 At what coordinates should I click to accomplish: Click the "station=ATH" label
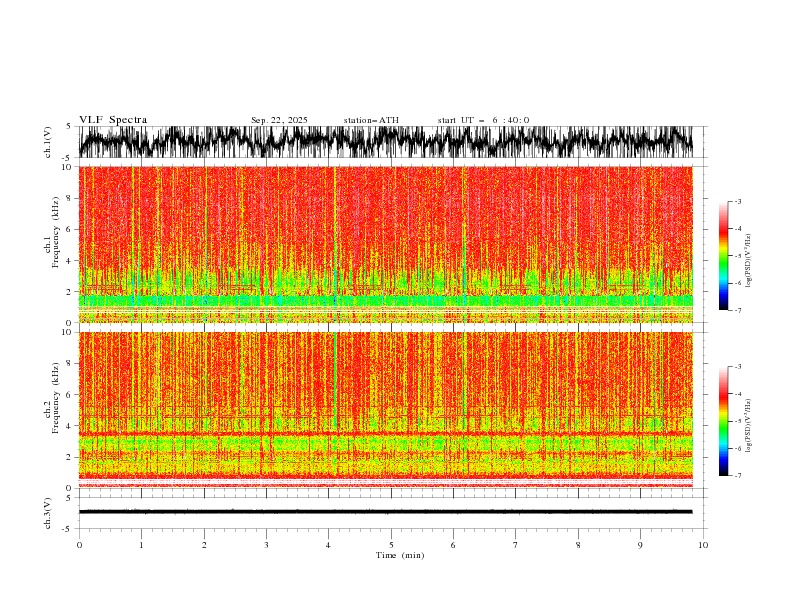click(x=371, y=120)
